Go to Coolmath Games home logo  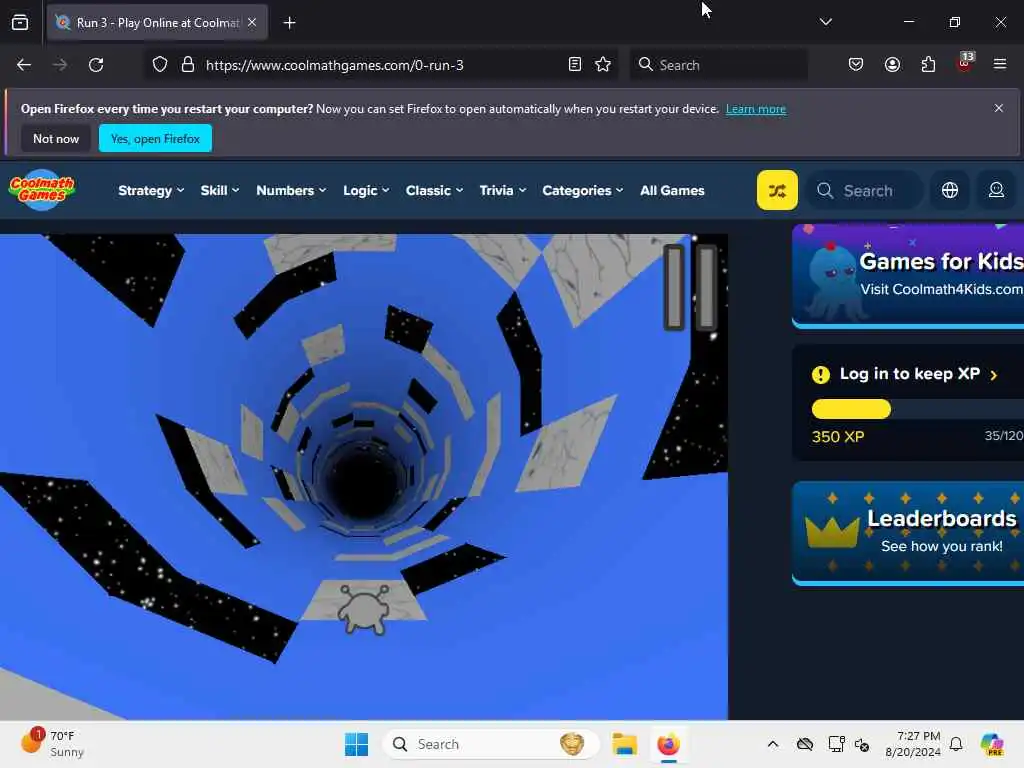(x=42, y=190)
